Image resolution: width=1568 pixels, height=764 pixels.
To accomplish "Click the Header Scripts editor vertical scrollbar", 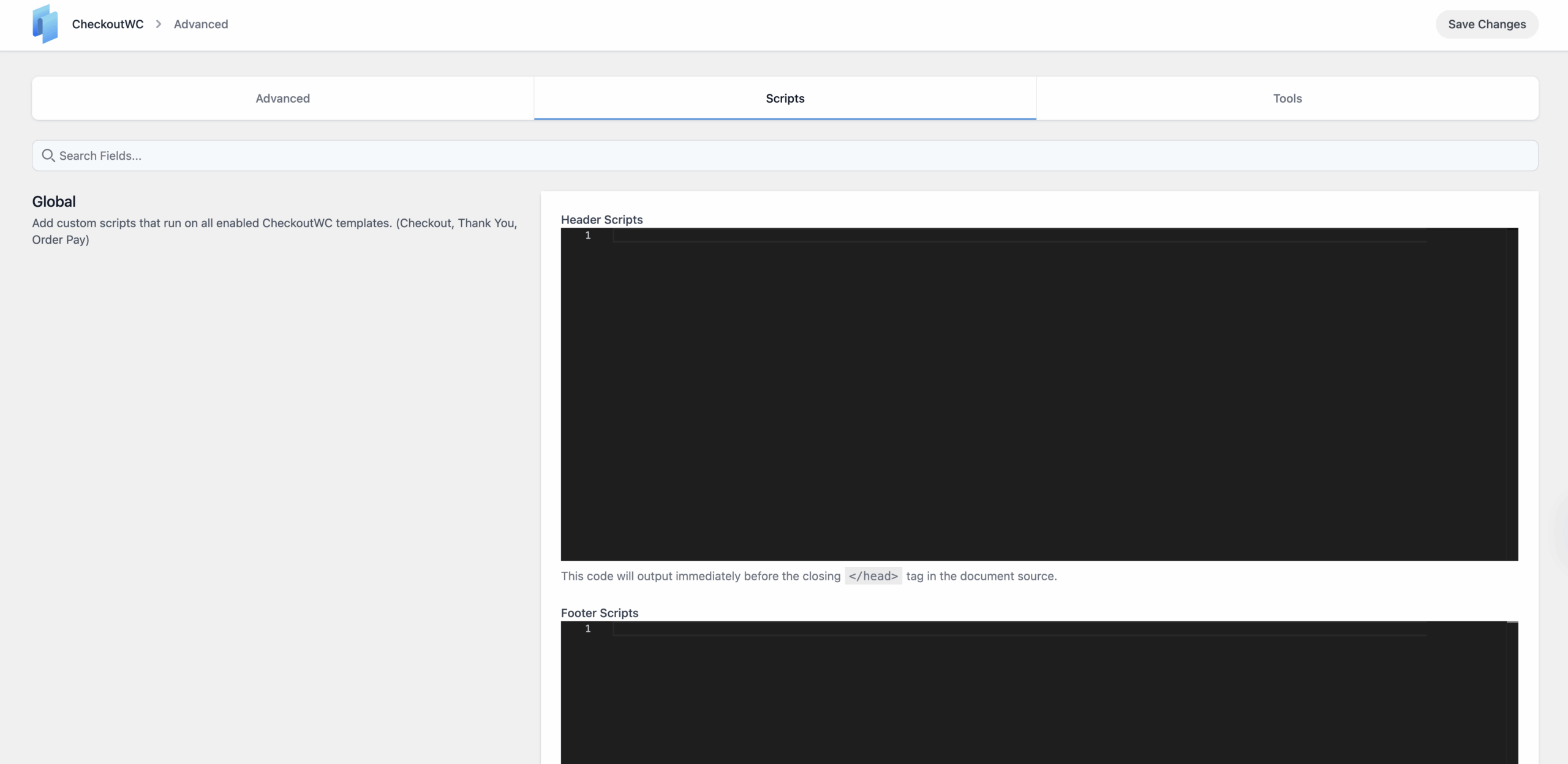I will click(1512, 392).
